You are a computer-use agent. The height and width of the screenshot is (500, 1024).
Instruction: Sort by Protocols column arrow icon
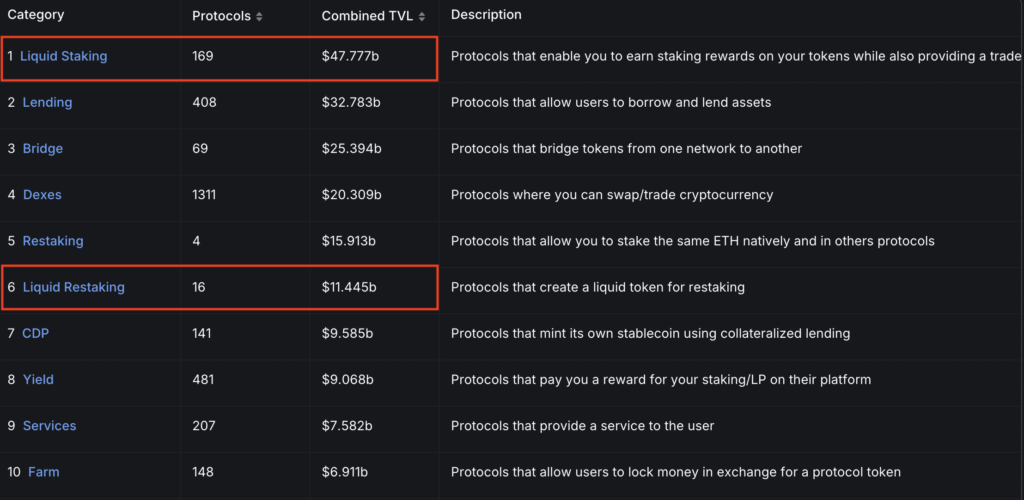(x=259, y=17)
